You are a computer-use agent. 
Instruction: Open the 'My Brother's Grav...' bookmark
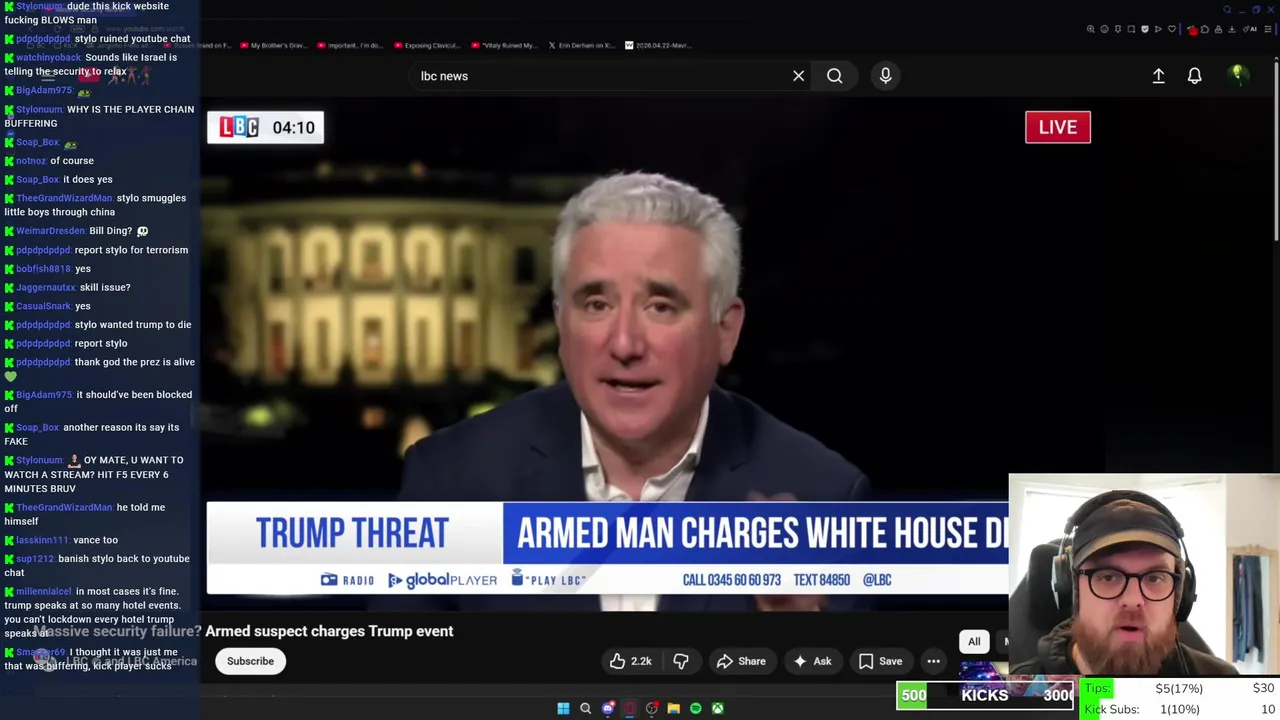tap(272, 45)
